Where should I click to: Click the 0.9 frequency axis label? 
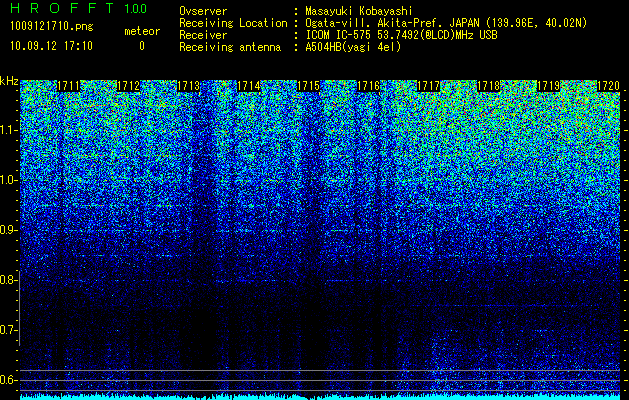pos(8,230)
